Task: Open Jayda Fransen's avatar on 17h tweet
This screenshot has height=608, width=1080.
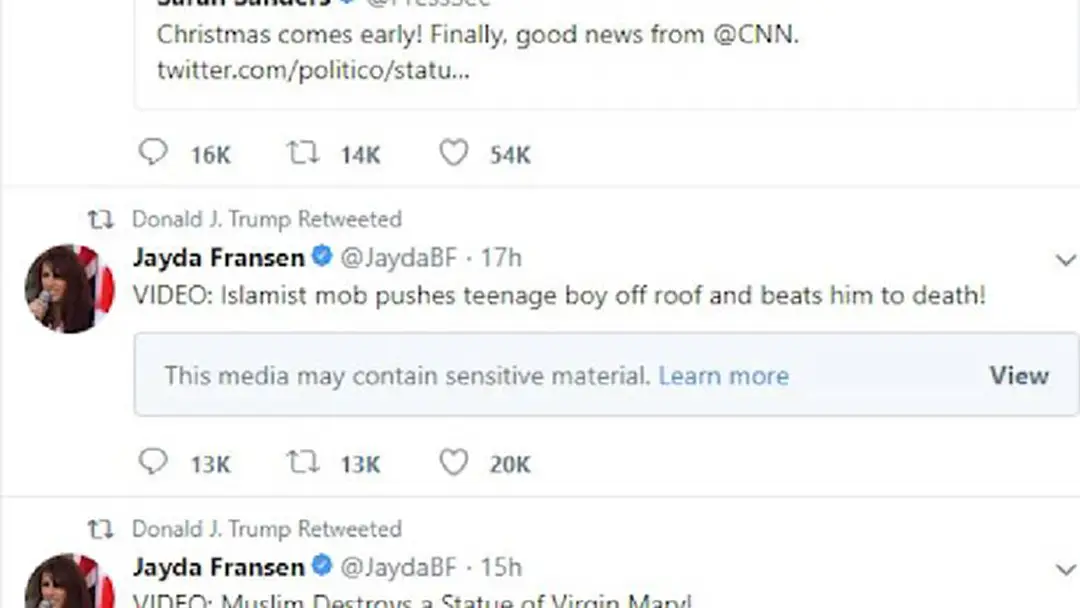Action: pos(69,289)
